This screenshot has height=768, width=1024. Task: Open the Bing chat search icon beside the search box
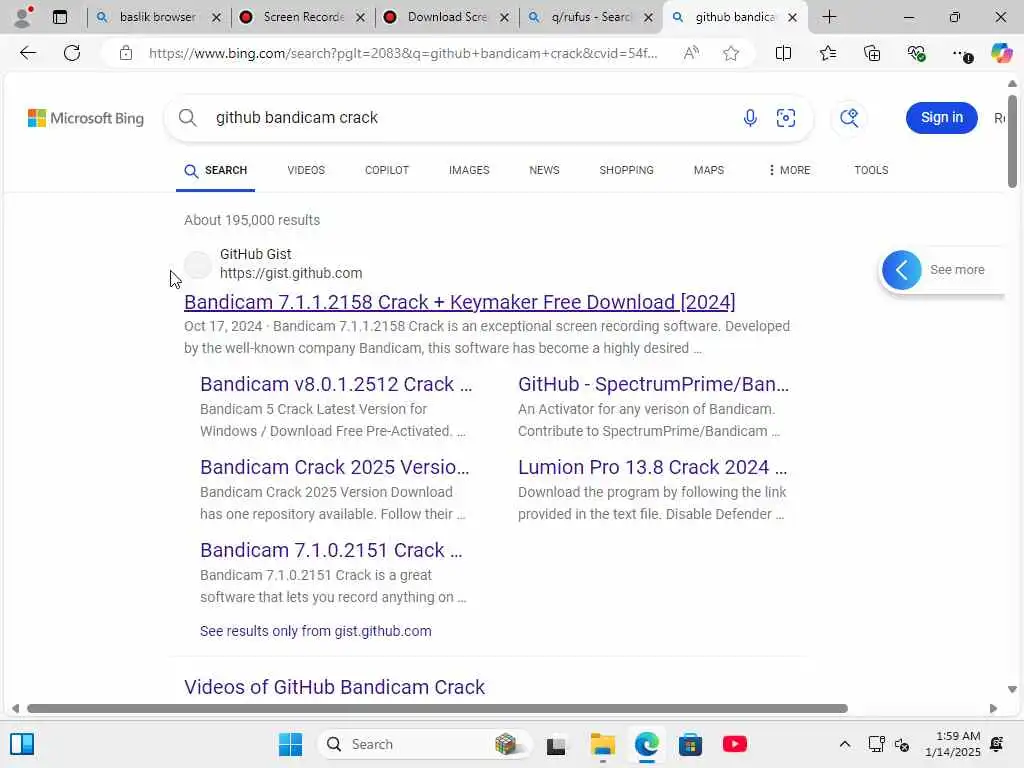[x=849, y=118]
